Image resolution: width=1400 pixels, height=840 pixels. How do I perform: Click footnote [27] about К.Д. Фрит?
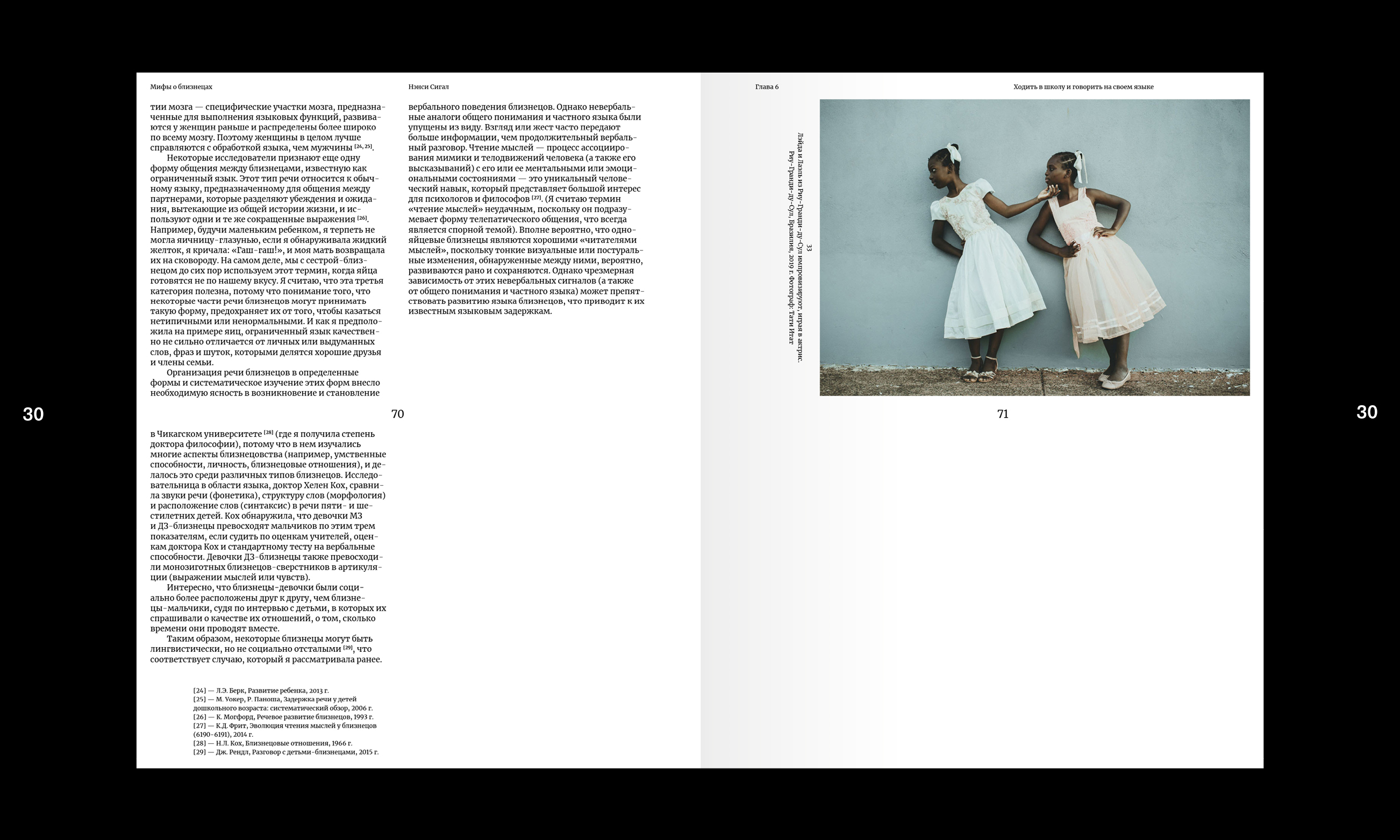pyautogui.click(x=284, y=730)
